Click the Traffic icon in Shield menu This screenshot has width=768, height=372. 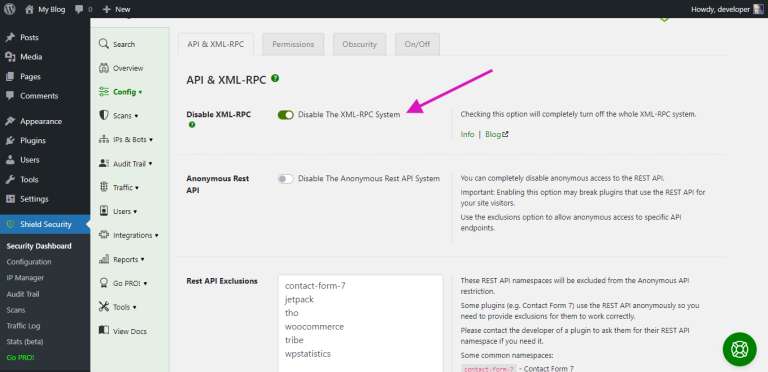pos(103,187)
